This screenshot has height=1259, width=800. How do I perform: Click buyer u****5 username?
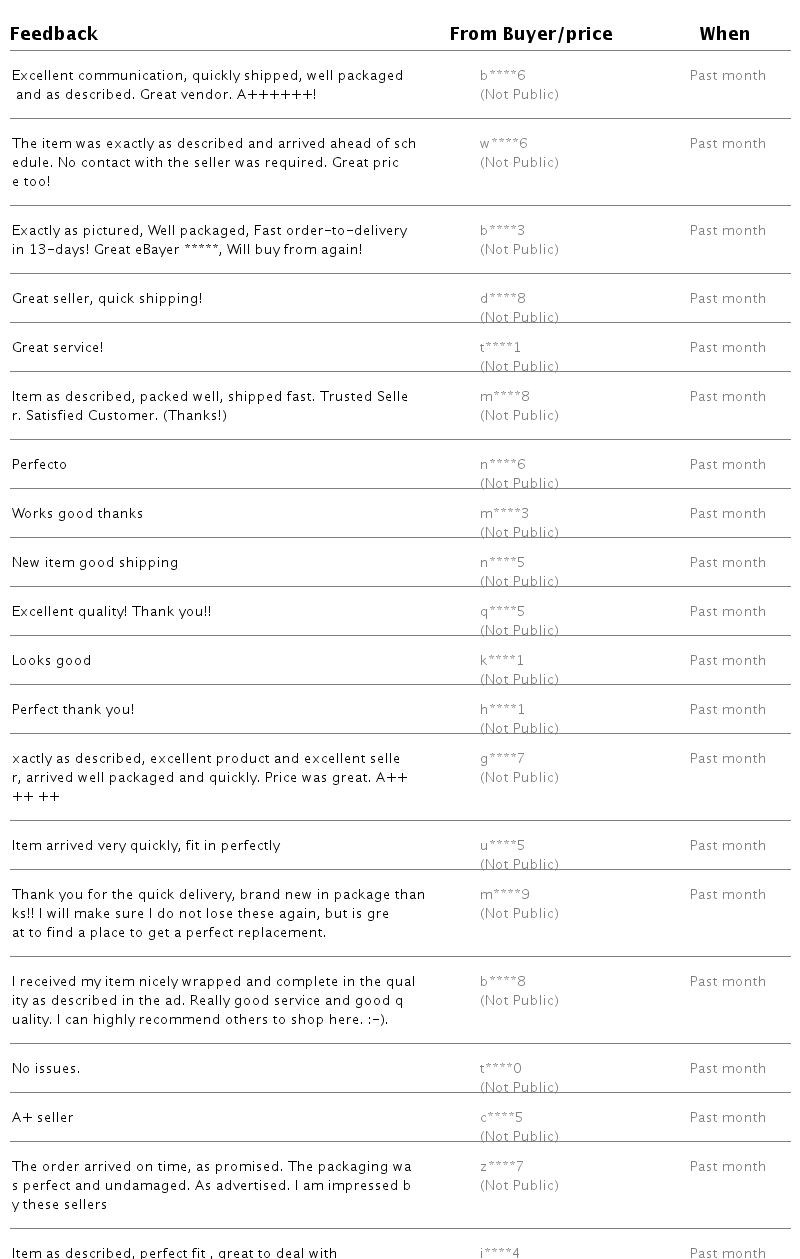click(503, 845)
